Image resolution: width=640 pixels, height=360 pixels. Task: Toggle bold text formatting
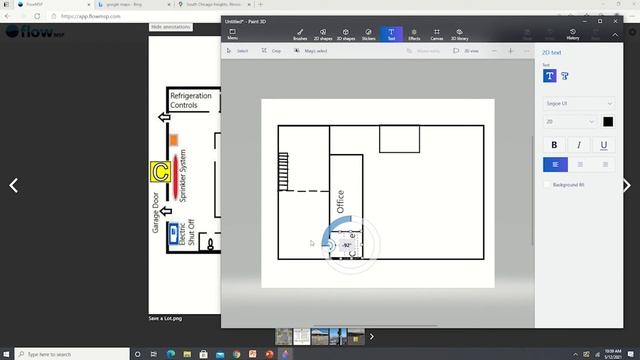(x=554, y=145)
